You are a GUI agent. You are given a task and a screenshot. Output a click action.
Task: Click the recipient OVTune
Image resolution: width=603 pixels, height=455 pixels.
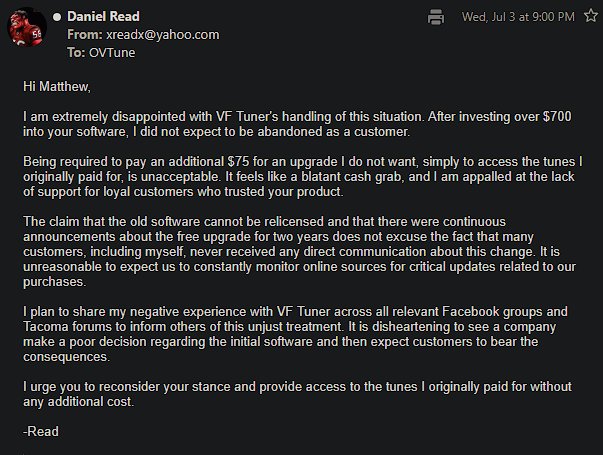112,53
